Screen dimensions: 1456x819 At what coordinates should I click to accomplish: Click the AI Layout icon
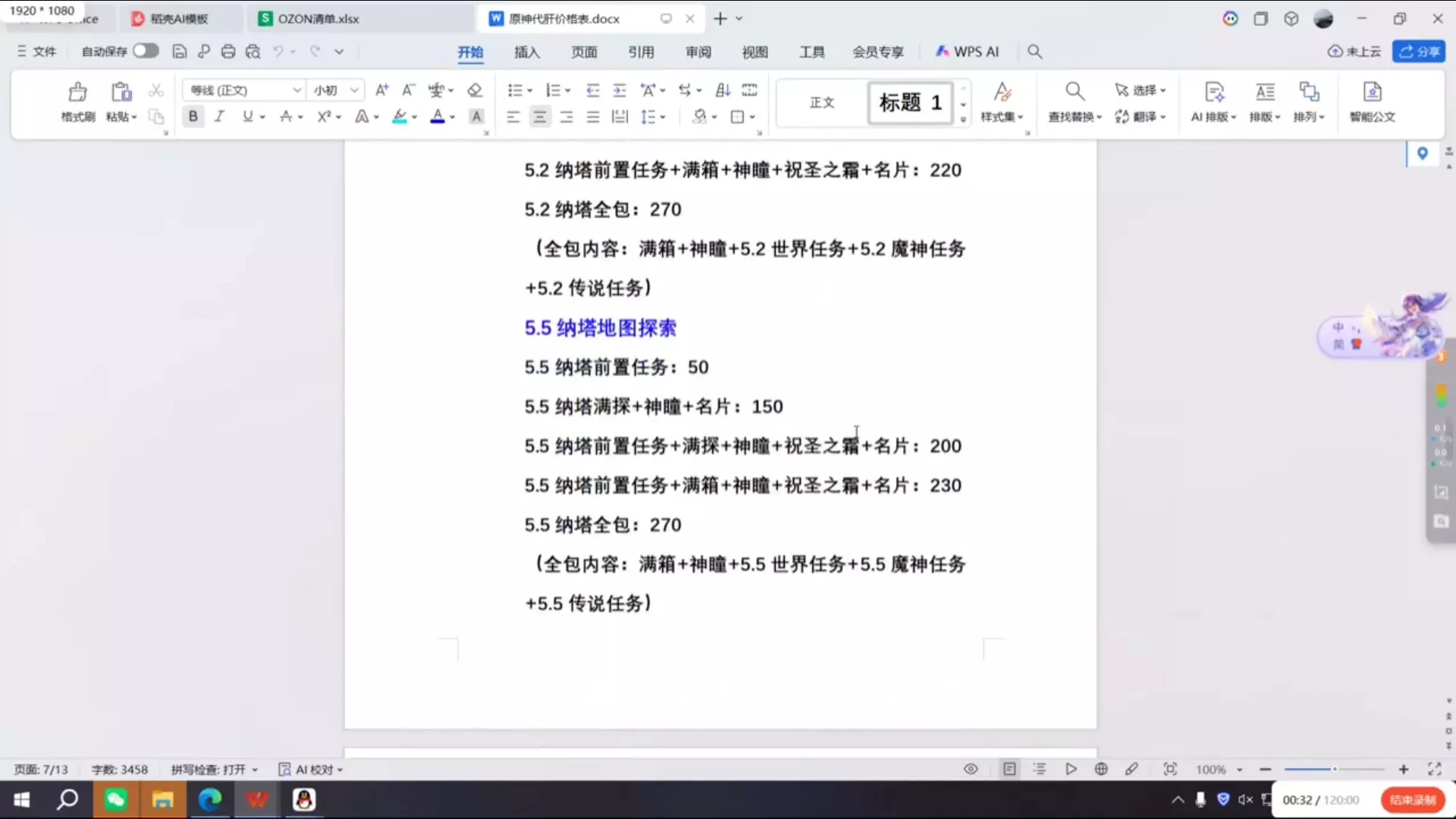click(1213, 93)
